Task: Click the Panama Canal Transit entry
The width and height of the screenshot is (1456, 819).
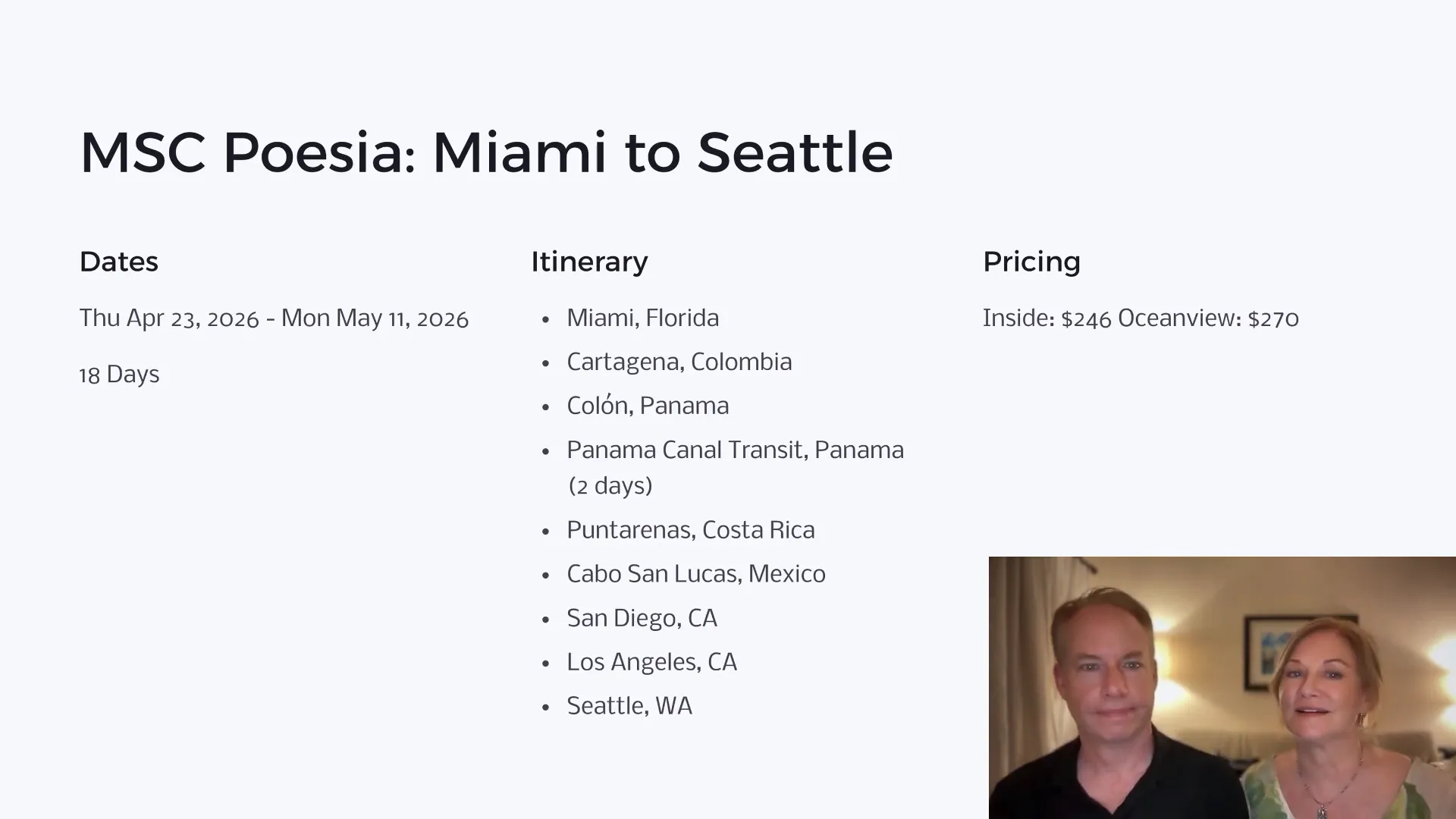Action: tap(734, 450)
